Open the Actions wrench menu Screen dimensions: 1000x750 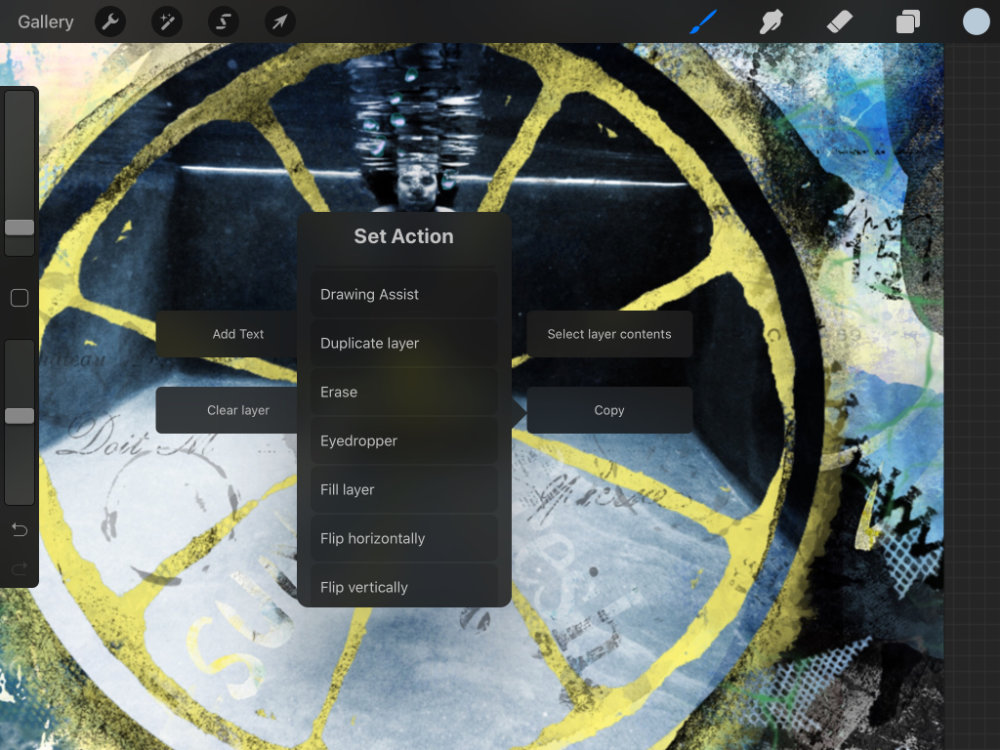110,22
